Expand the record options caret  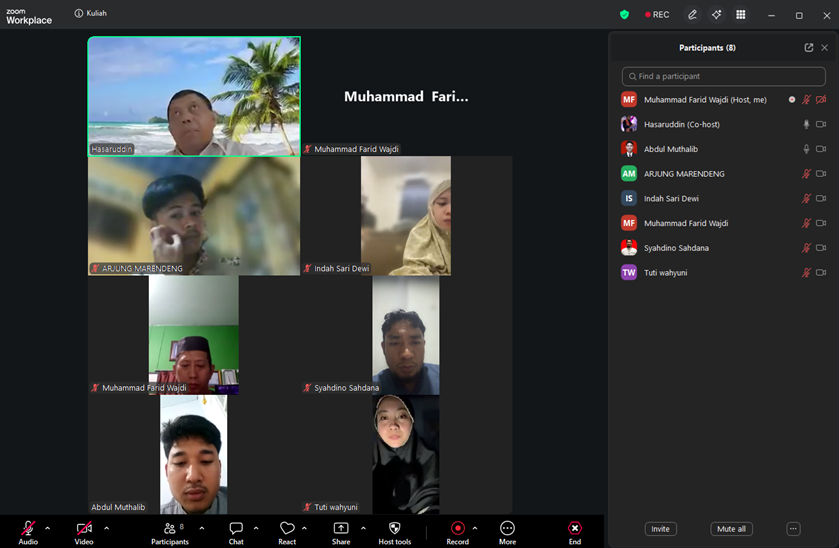click(475, 528)
